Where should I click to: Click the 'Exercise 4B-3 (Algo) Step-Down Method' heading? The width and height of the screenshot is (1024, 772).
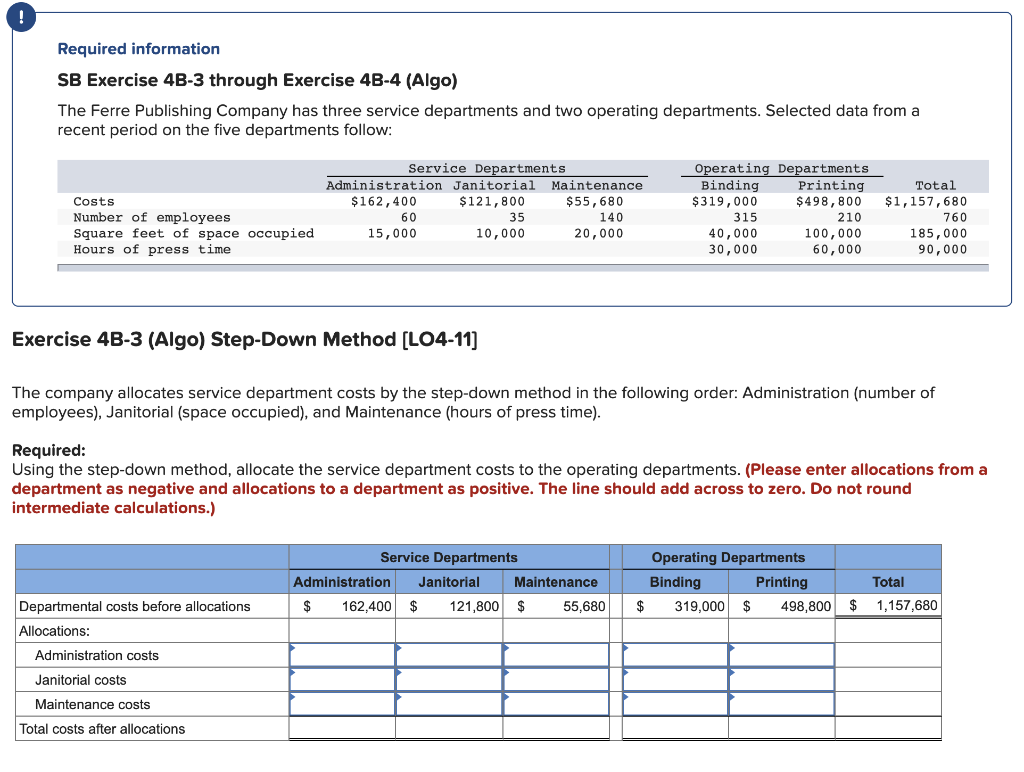pos(245,340)
